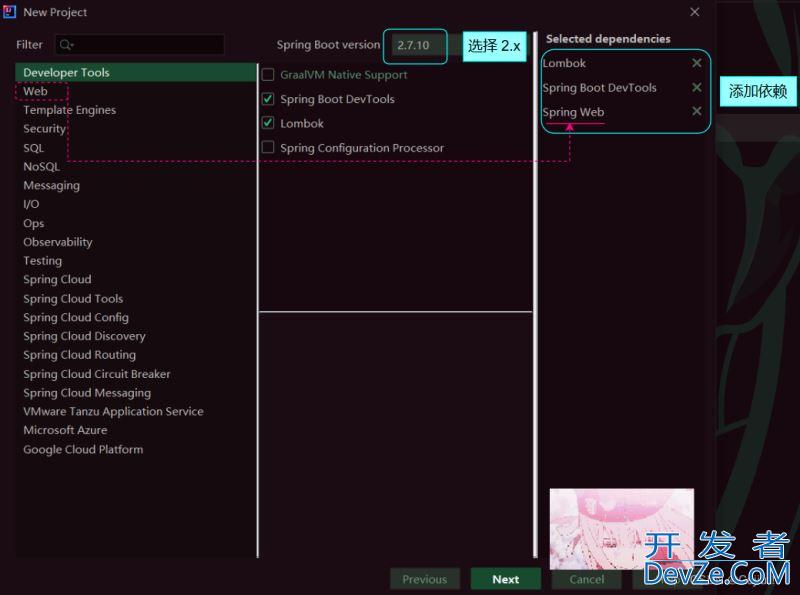Select the Observability category
Screen dimensions: 800x595
[136, 242]
